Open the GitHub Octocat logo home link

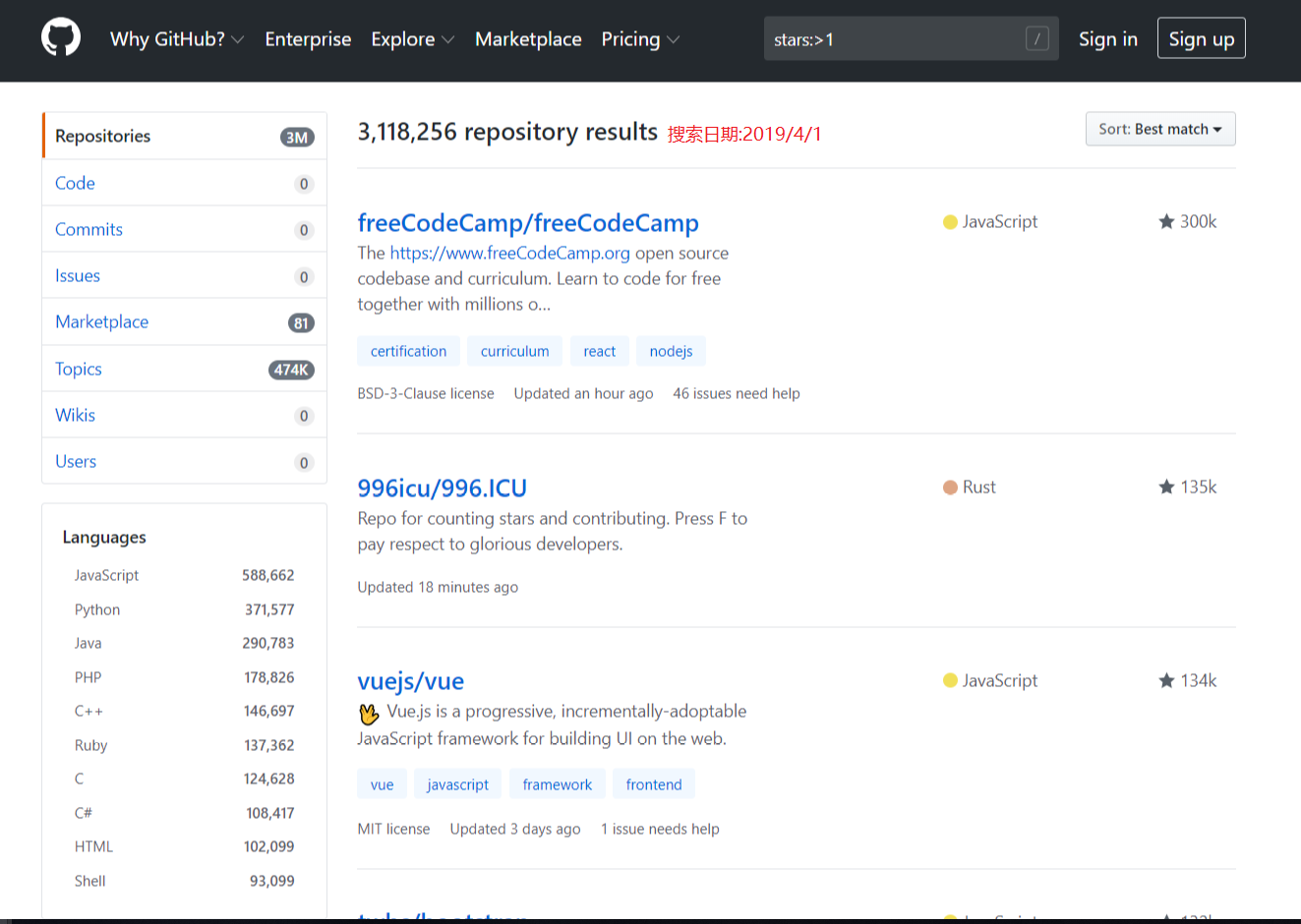(61, 38)
